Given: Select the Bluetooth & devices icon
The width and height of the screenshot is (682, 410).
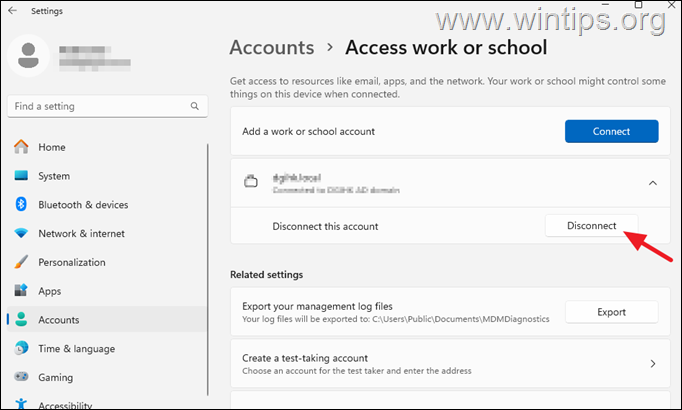Looking at the screenshot, I should (x=21, y=205).
